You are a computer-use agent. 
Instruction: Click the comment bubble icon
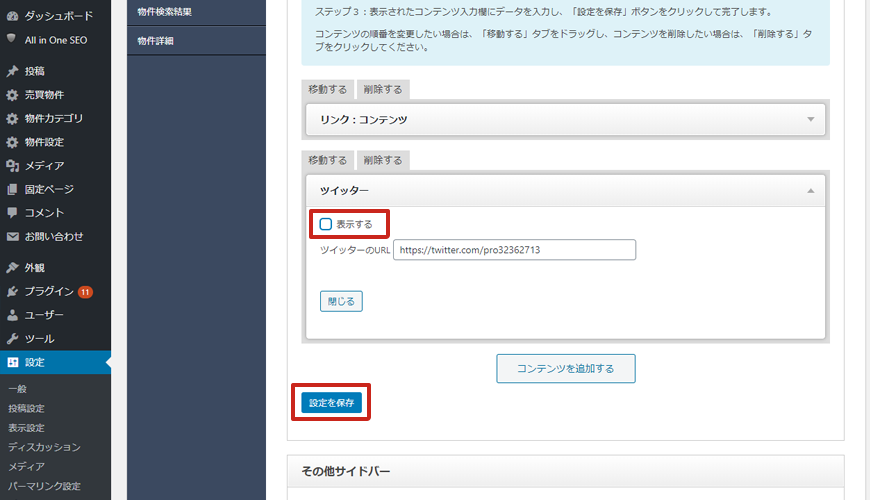[12, 213]
